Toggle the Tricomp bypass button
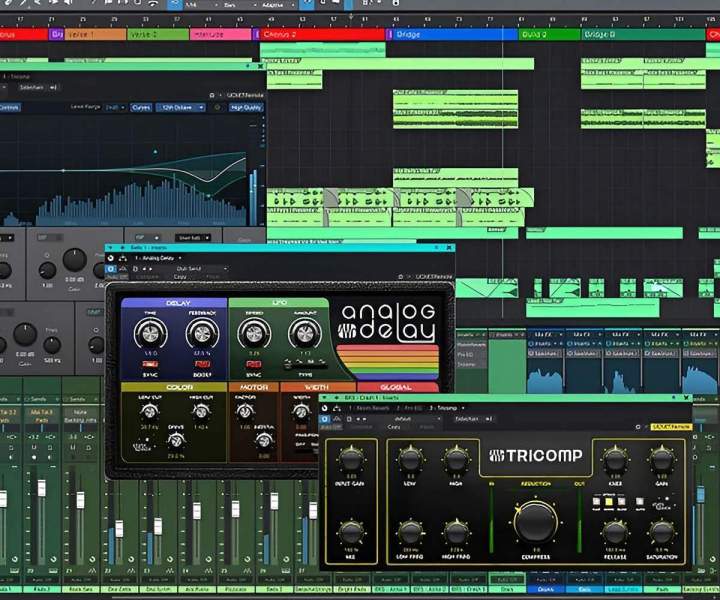The height and width of the screenshot is (600, 720). [x=325, y=419]
